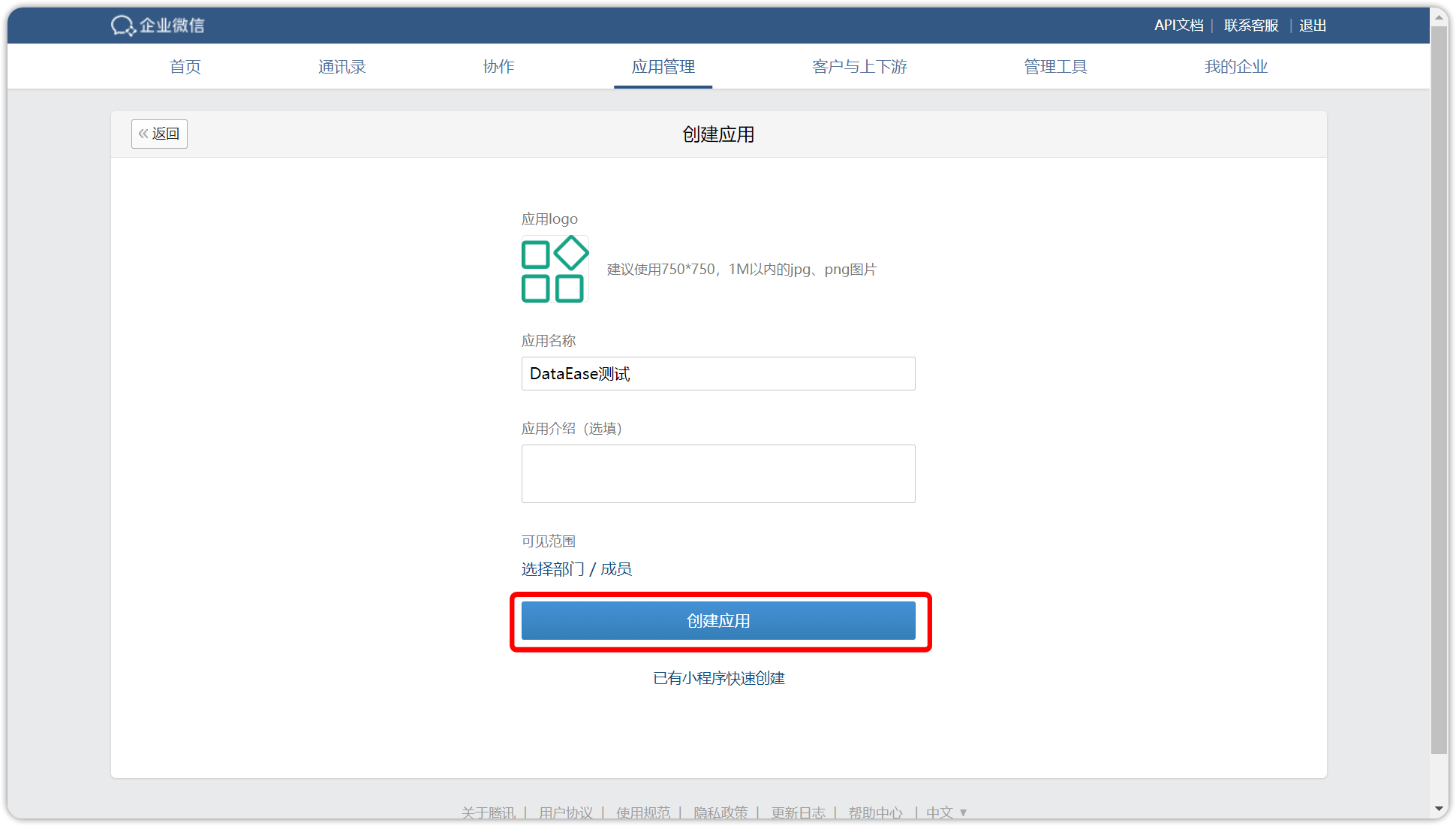Click the 首页 navigation tab
This screenshot has height=826, width=1456.
pyautogui.click(x=184, y=66)
